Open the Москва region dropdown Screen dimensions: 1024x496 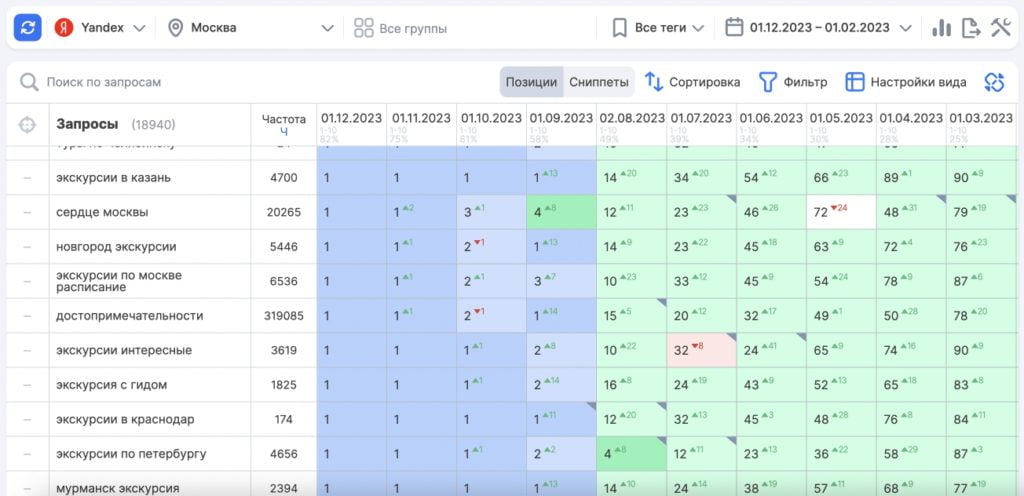coord(250,28)
